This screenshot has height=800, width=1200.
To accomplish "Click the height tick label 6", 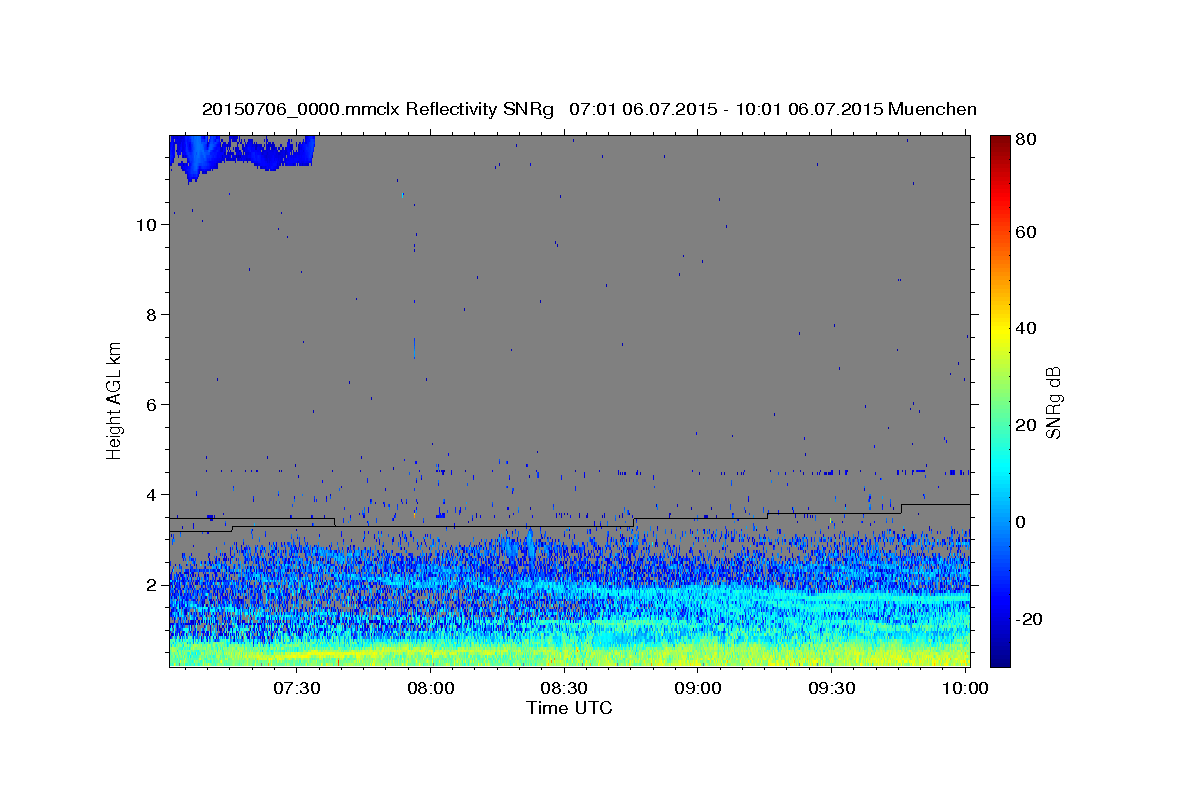I will point(151,405).
